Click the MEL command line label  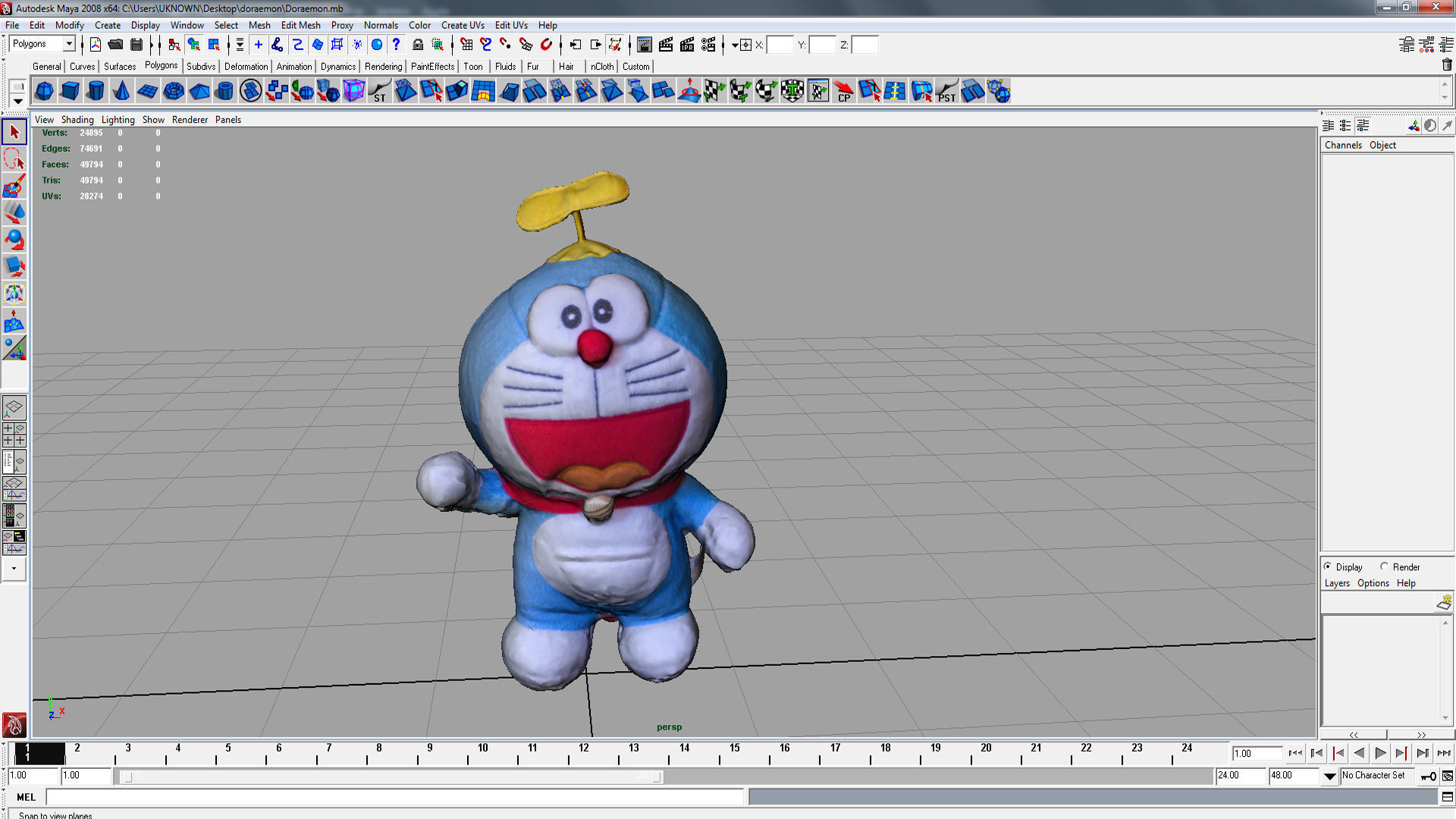(x=26, y=797)
